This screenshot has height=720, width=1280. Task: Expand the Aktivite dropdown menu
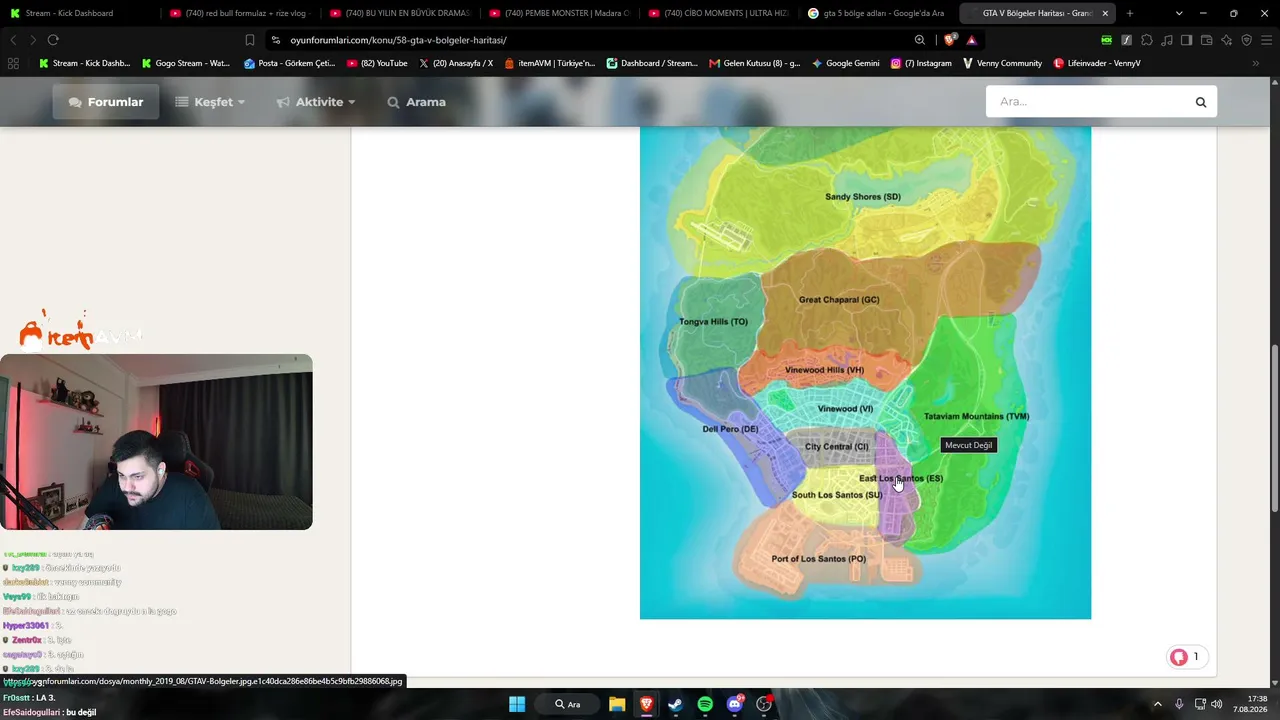tap(316, 102)
